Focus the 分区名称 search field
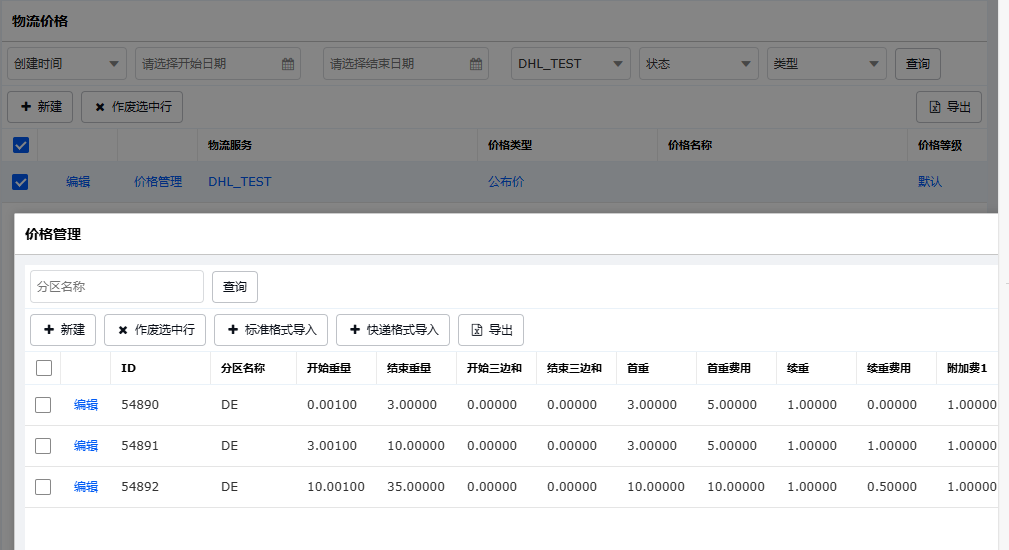Screen dimensions: 1009x550 (116, 286)
